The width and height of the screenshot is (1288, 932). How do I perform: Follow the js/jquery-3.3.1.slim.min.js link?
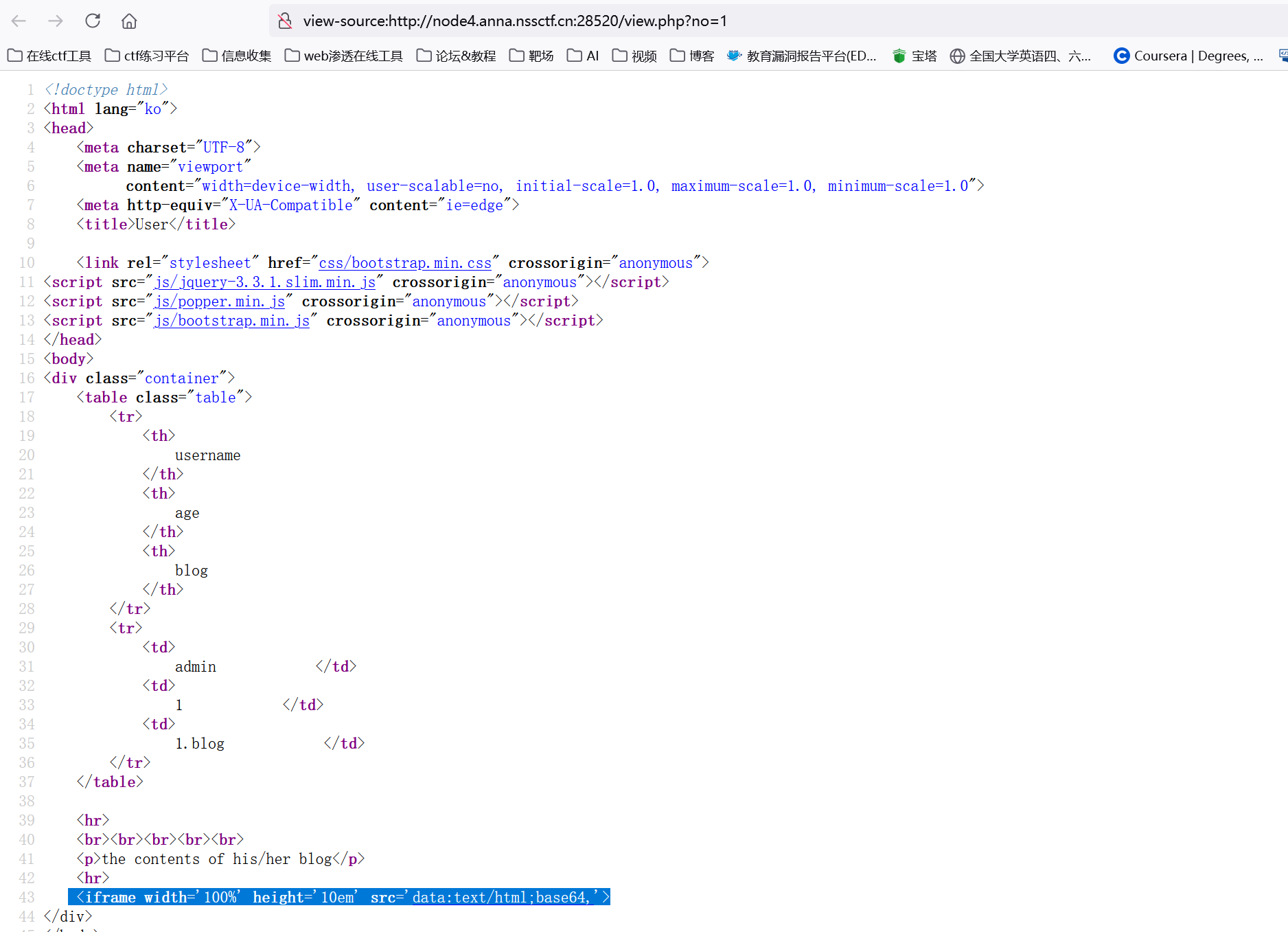tap(265, 282)
